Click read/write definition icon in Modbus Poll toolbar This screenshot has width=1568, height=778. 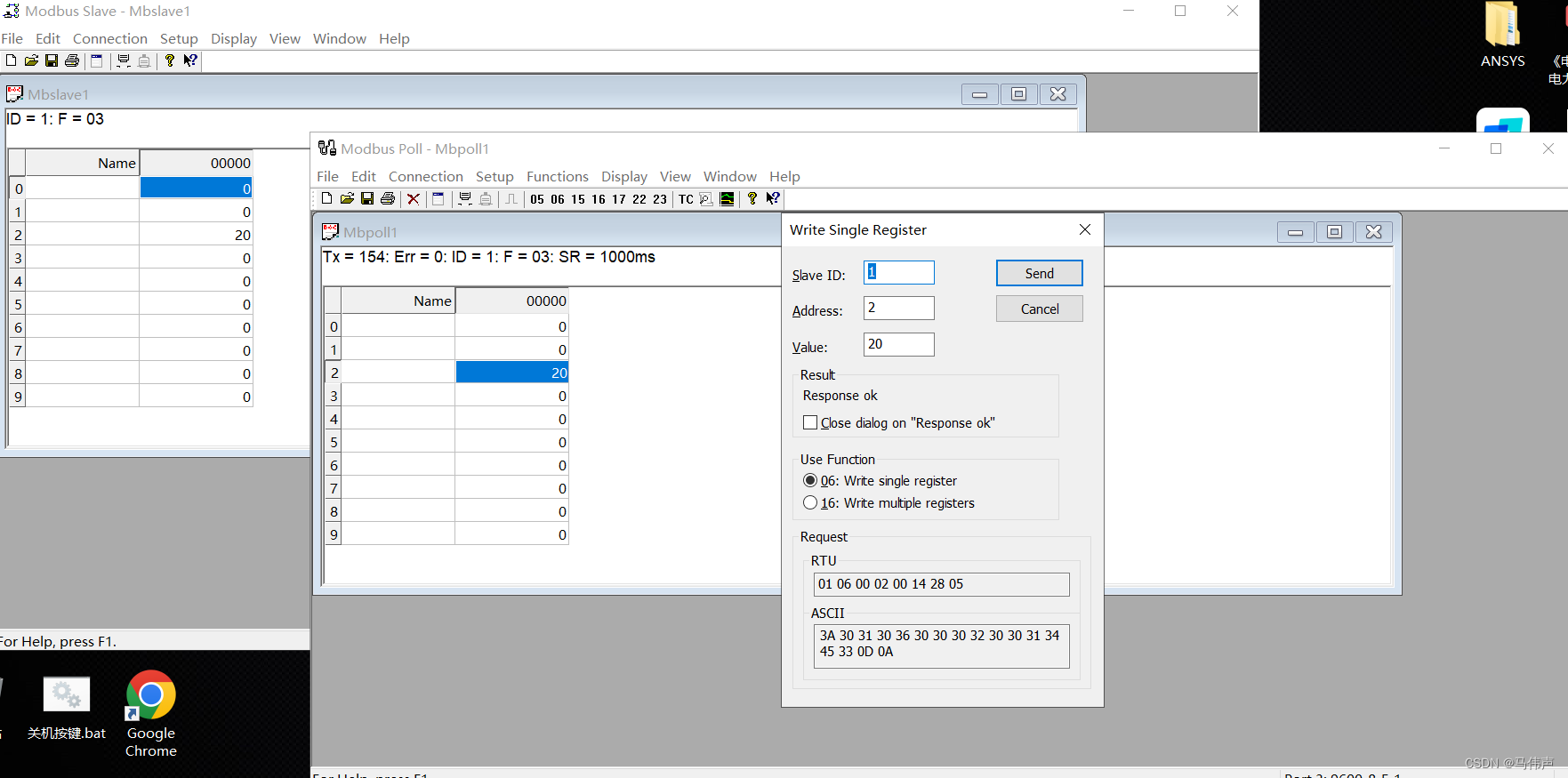tap(438, 198)
